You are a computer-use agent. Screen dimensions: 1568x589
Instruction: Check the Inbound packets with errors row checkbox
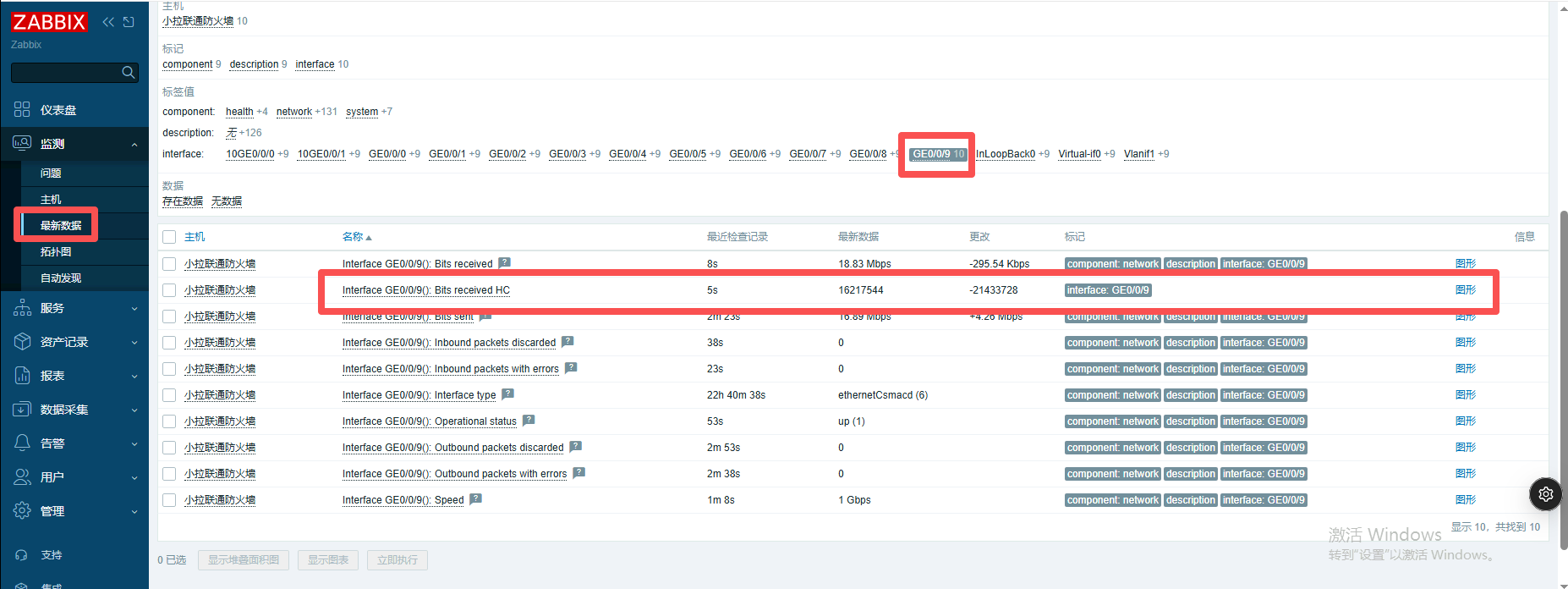tap(169, 369)
